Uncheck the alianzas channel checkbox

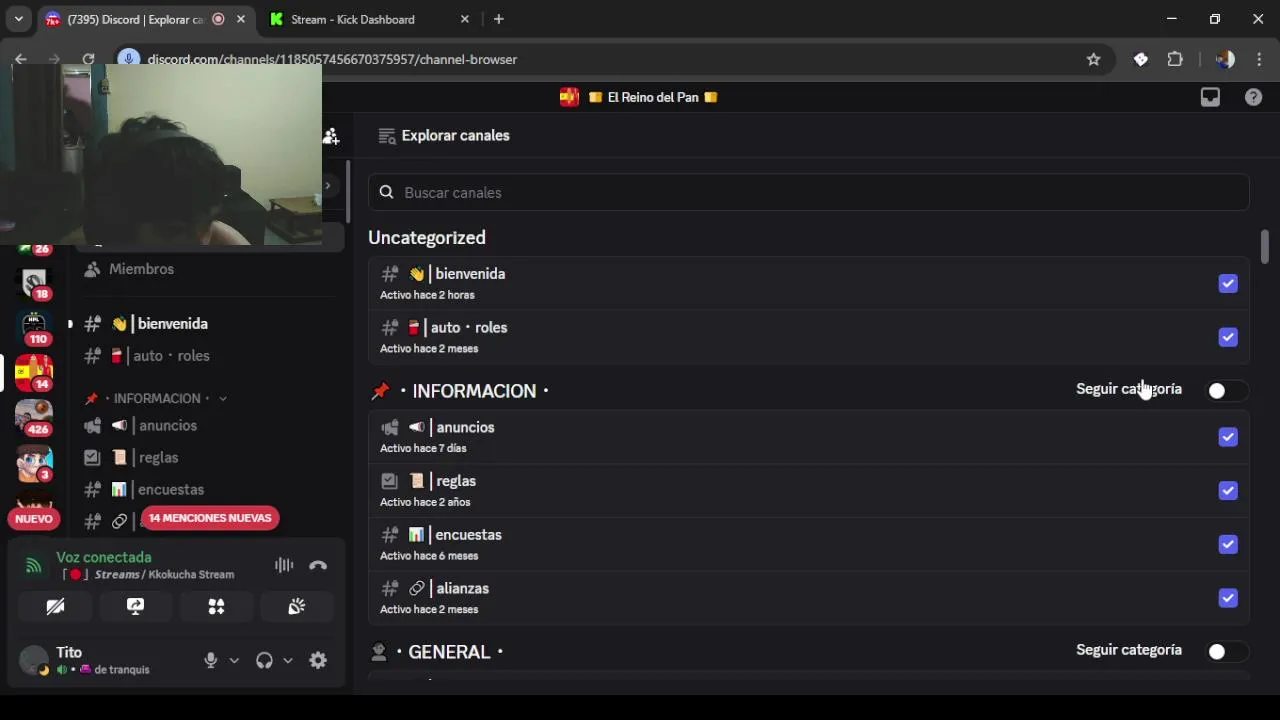[x=1228, y=598]
